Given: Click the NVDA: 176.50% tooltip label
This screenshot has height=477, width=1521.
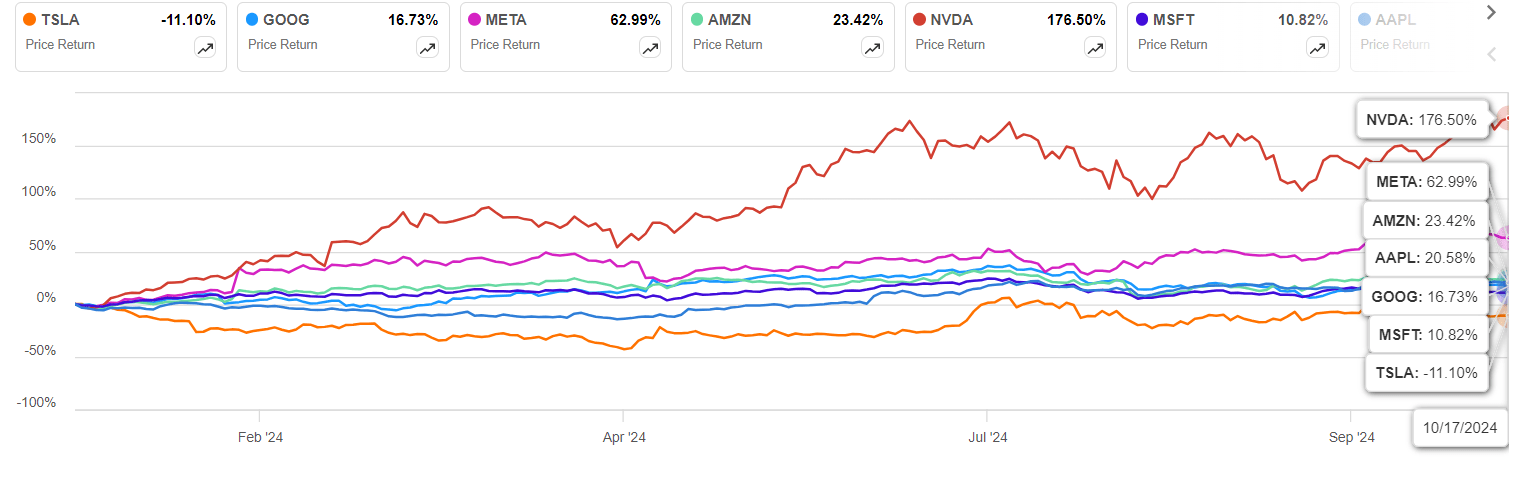Looking at the screenshot, I should [1421, 120].
